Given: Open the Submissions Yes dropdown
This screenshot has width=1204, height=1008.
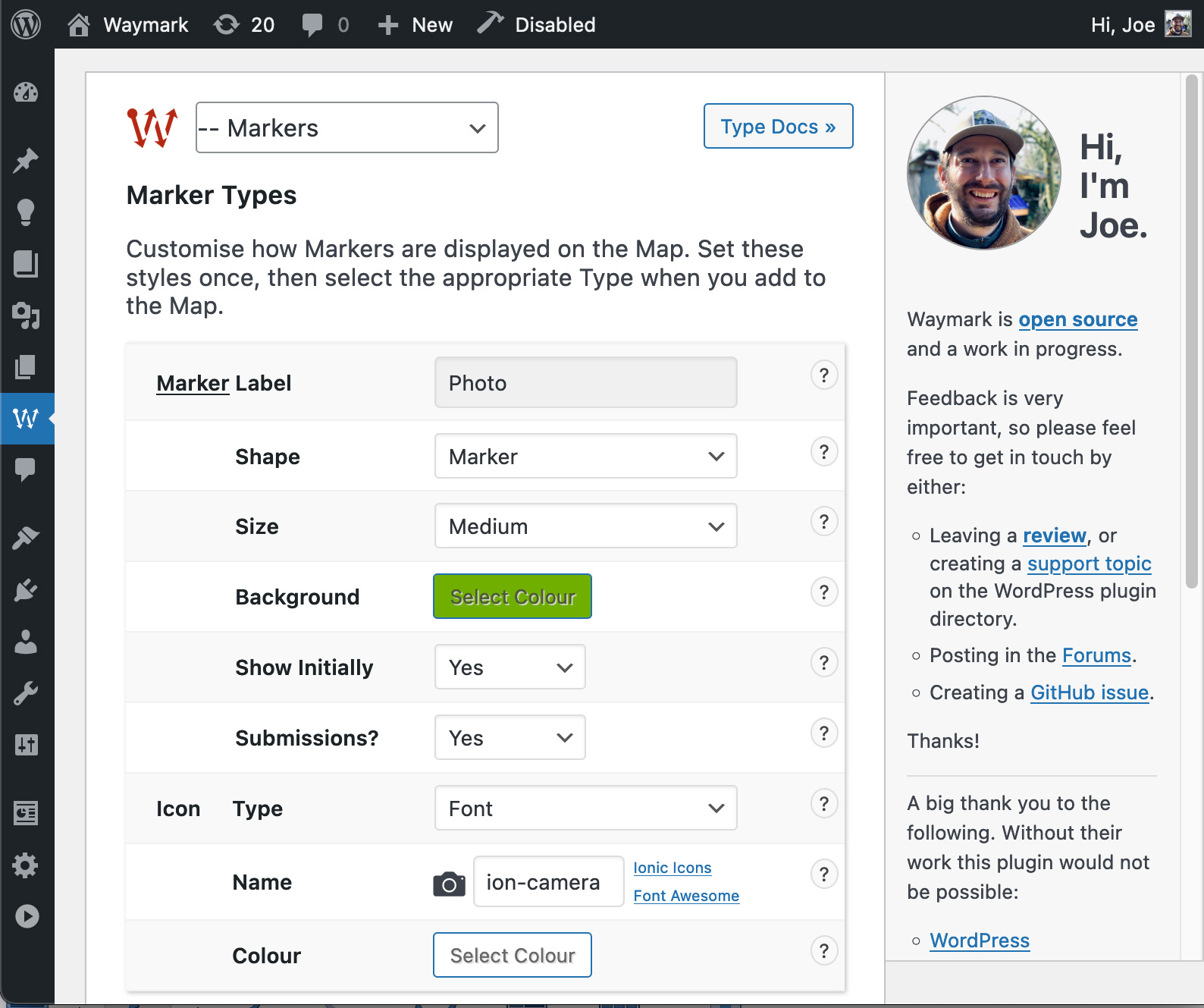Looking at the screenshot, I should point(510,737).
